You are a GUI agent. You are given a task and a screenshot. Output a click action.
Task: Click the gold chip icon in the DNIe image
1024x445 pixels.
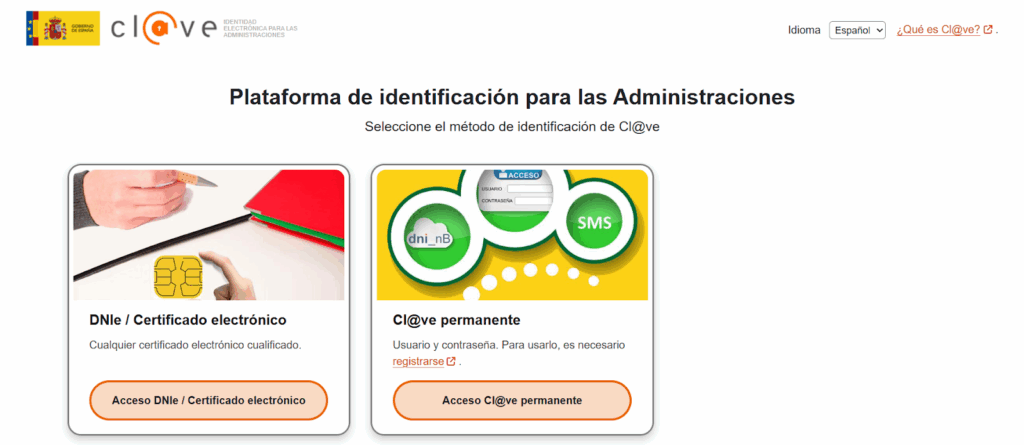[178, 276]
